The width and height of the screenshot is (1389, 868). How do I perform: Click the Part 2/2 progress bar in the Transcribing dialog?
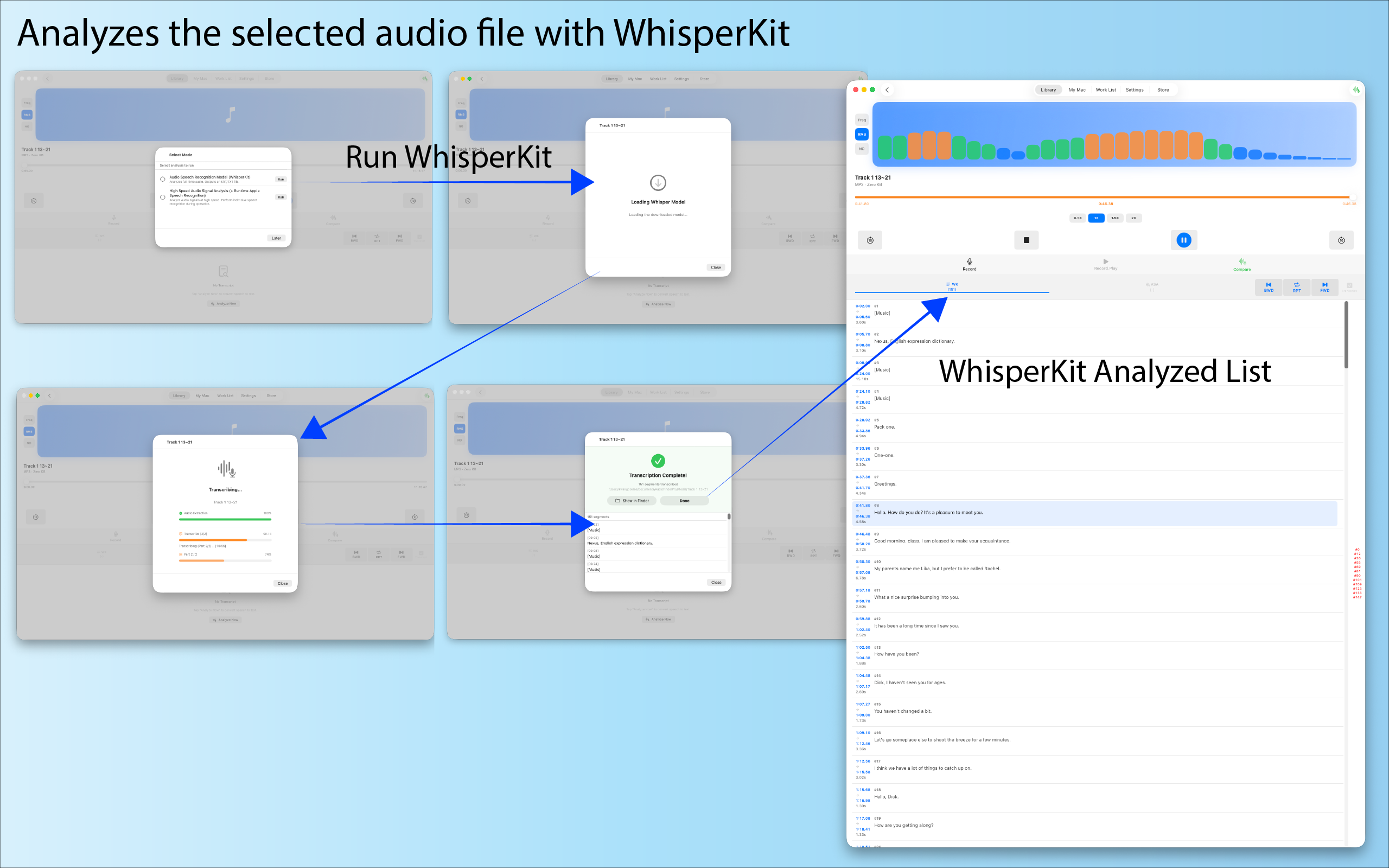225,561
